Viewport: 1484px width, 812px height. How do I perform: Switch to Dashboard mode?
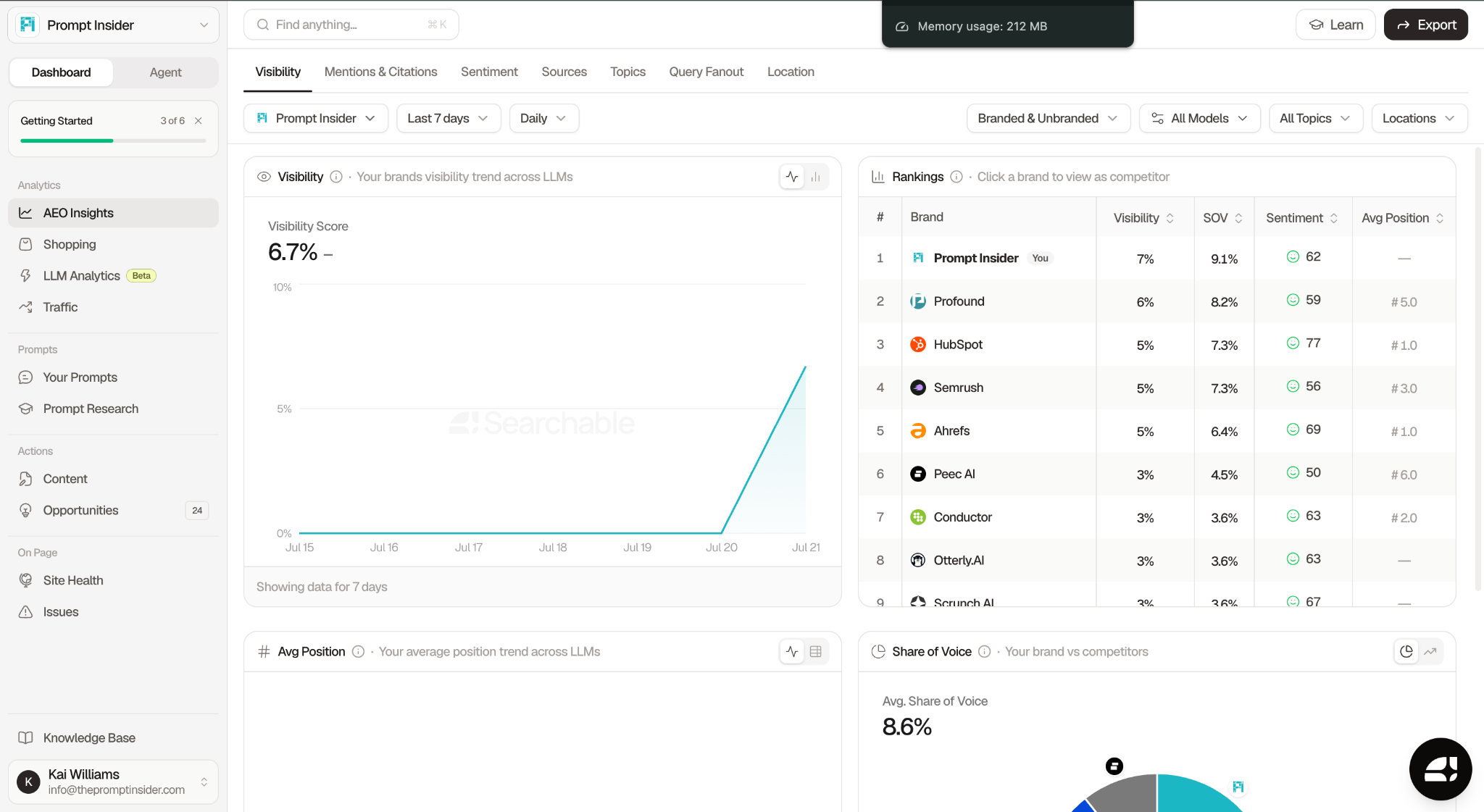pos(61,72)
